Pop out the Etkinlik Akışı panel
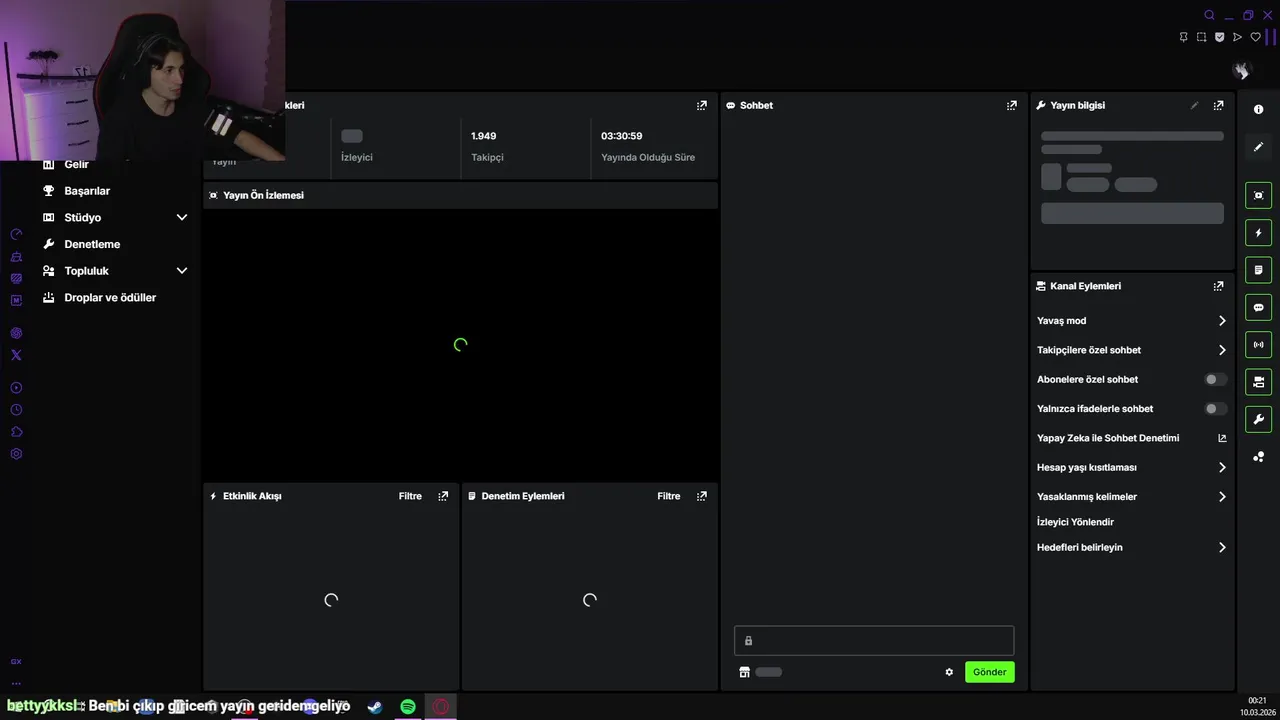The height and width of the screenshot is (720, 1280). pos(443,496)
